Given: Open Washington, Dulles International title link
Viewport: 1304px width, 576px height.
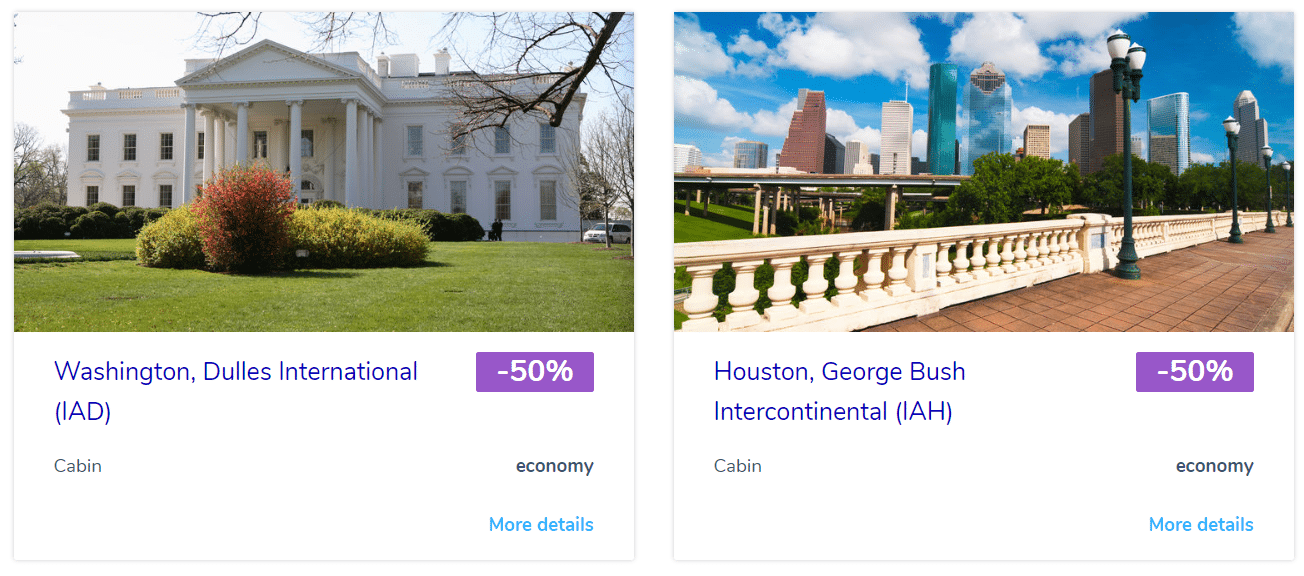Looking at the screenshot, I should point(236,391).
